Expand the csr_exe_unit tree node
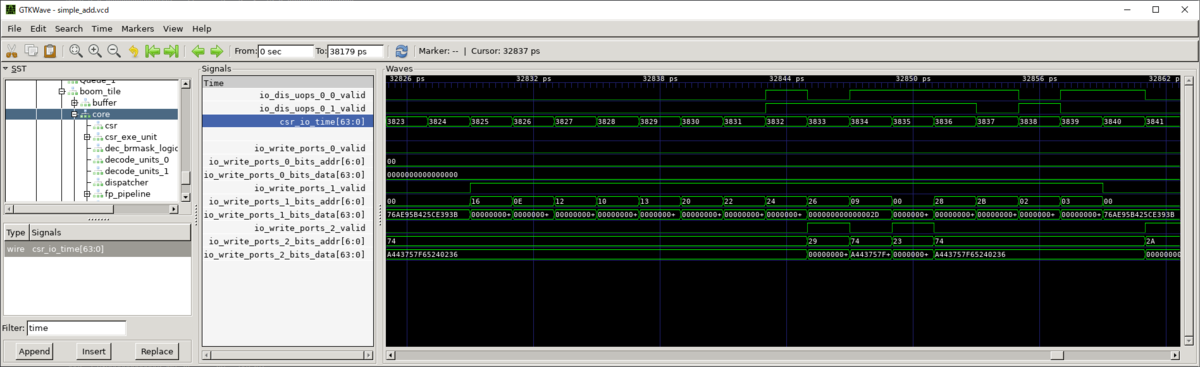 coord(87,137)
